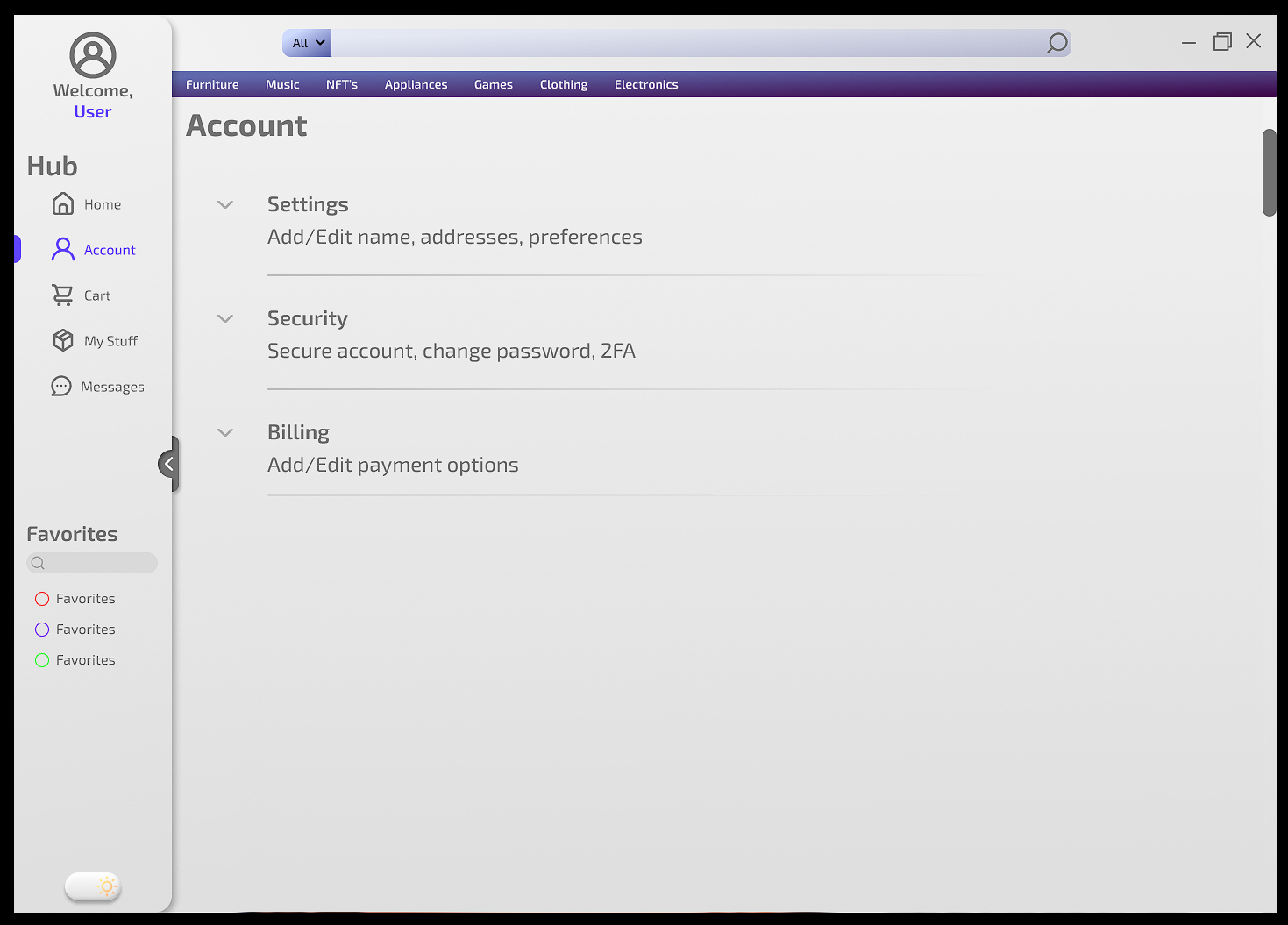Image resolution: width=1288 pixels, height=925 pixels.
Task: Select the green Favorites circle
Action: (x=42, y=660)
